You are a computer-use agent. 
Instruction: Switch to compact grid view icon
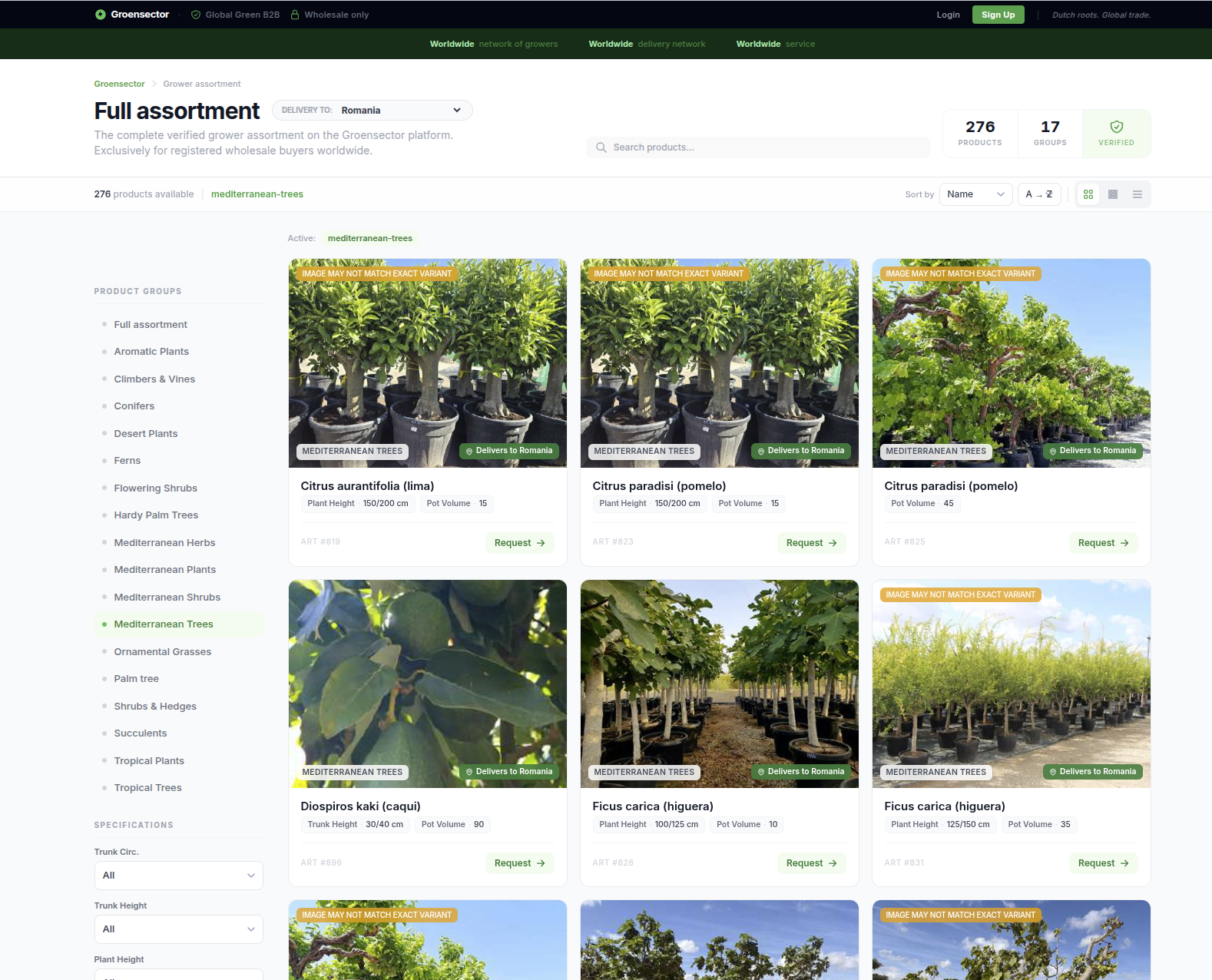[x=1113, y=194]
